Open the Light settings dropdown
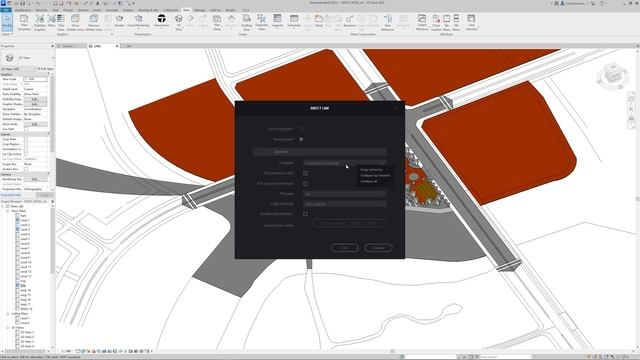Screen dimensions: 640x360 [x=345, y=204]
